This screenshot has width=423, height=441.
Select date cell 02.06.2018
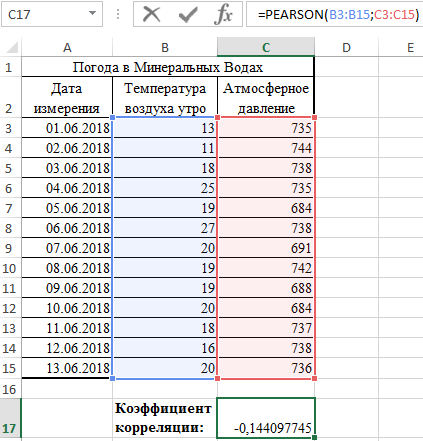pos(67,148)
